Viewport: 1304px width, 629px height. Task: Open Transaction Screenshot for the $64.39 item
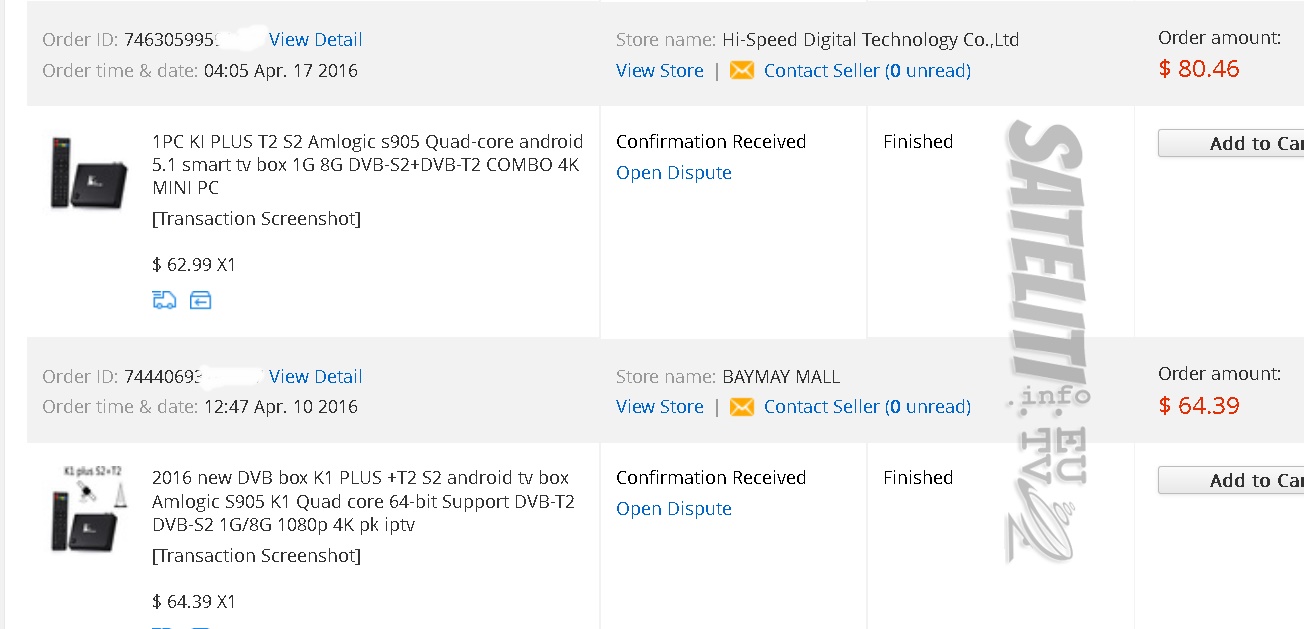click(256, 556)
